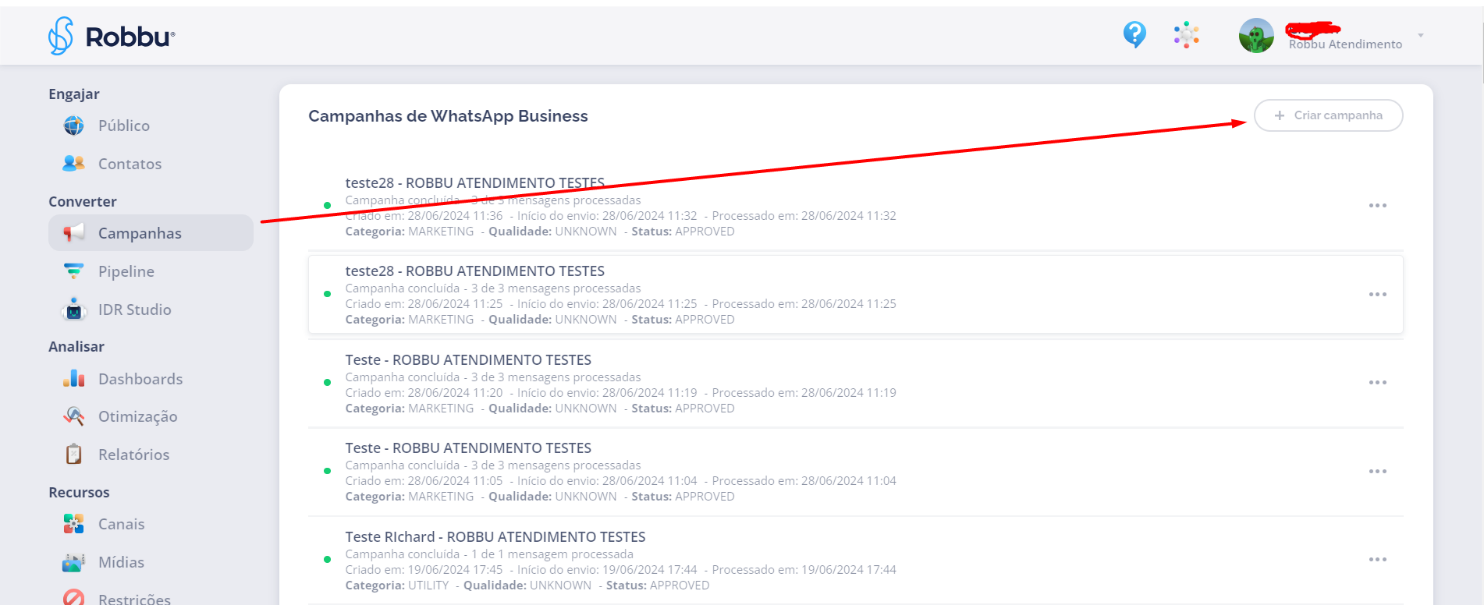Click the Dashboards bar chart icon
The height and width of the screenshot is (605, 1484).
point(74,379)
